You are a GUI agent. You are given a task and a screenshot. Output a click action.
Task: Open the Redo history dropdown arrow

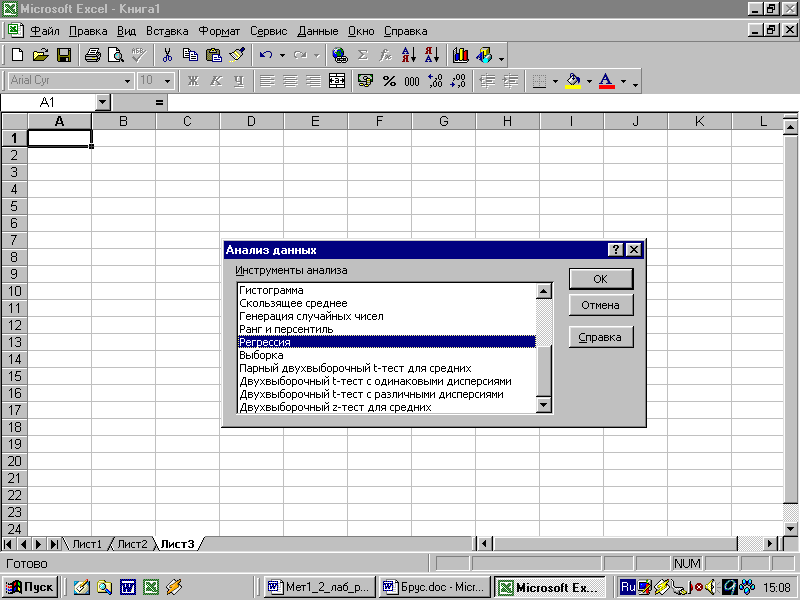[x=316, y=55]
